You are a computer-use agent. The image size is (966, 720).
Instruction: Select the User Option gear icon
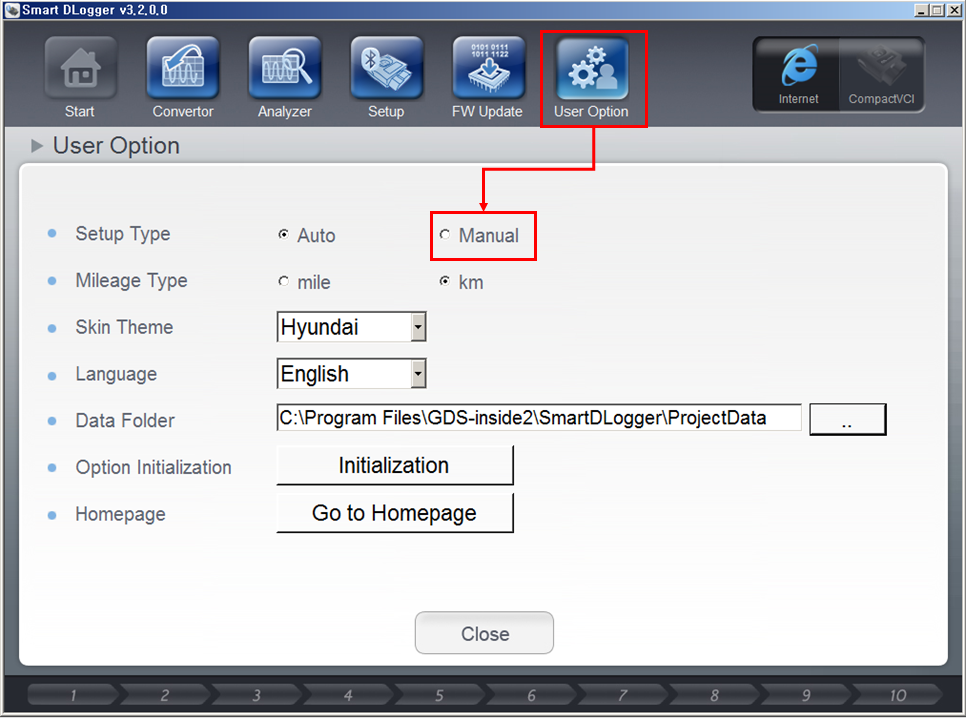tap(592, 67)
